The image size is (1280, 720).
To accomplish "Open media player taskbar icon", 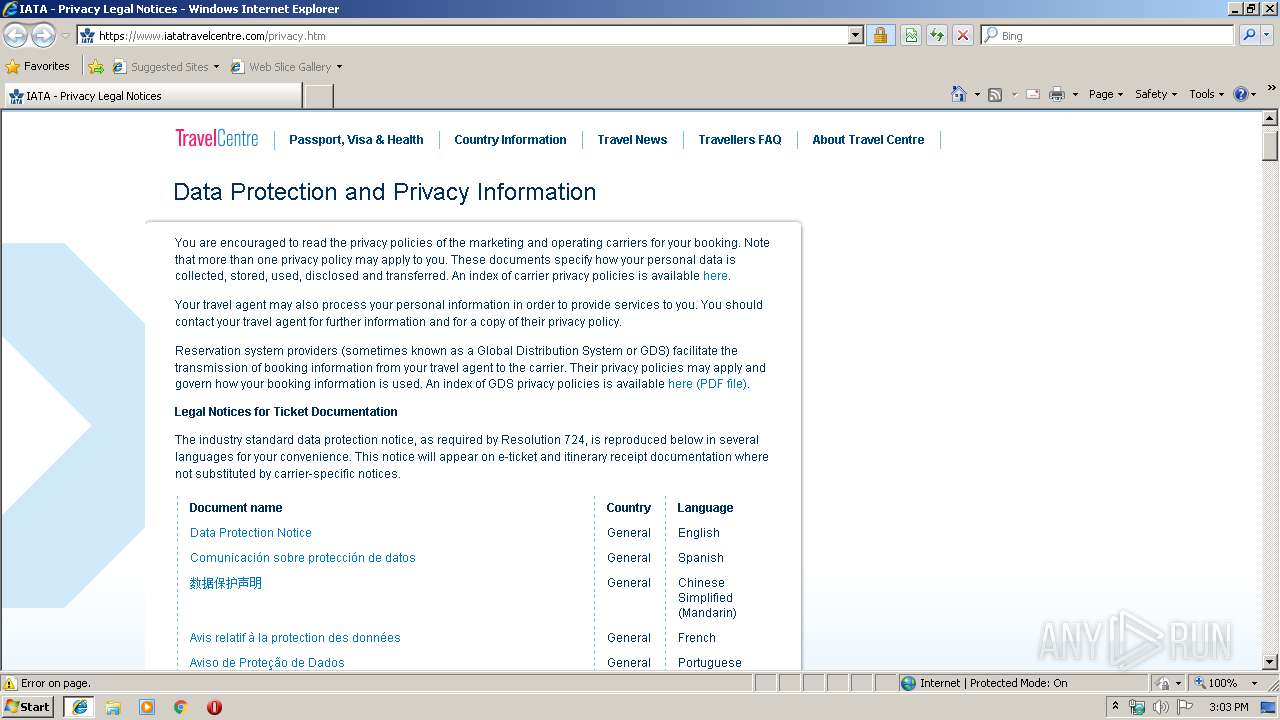I will [x=147, y=706].
